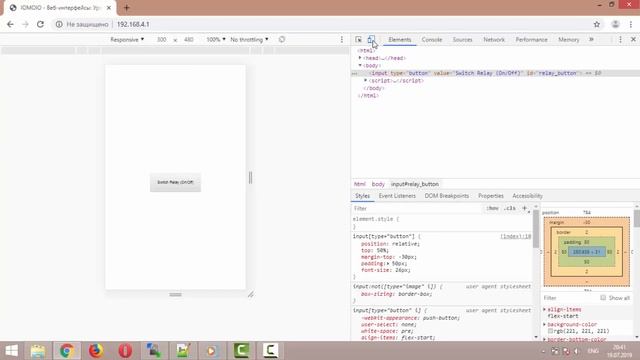Image resolution: width=640 pixels, height=360 pixels.
Task: Bookmark this page with star icon
Action: point(597,24)
